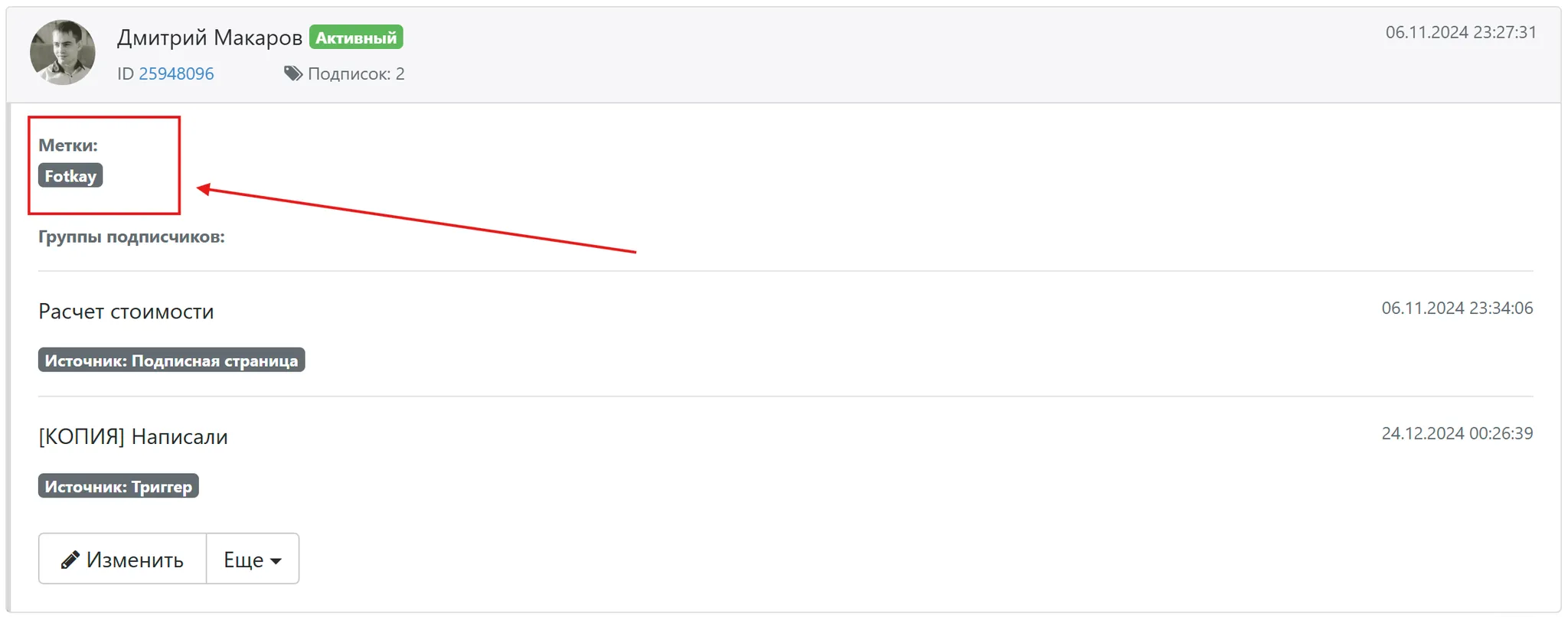Image resolution: width=1568 pixels, height=617 pixels.
Task: Expand the Еще dropdown menu
Action: [x=253, y=559]
